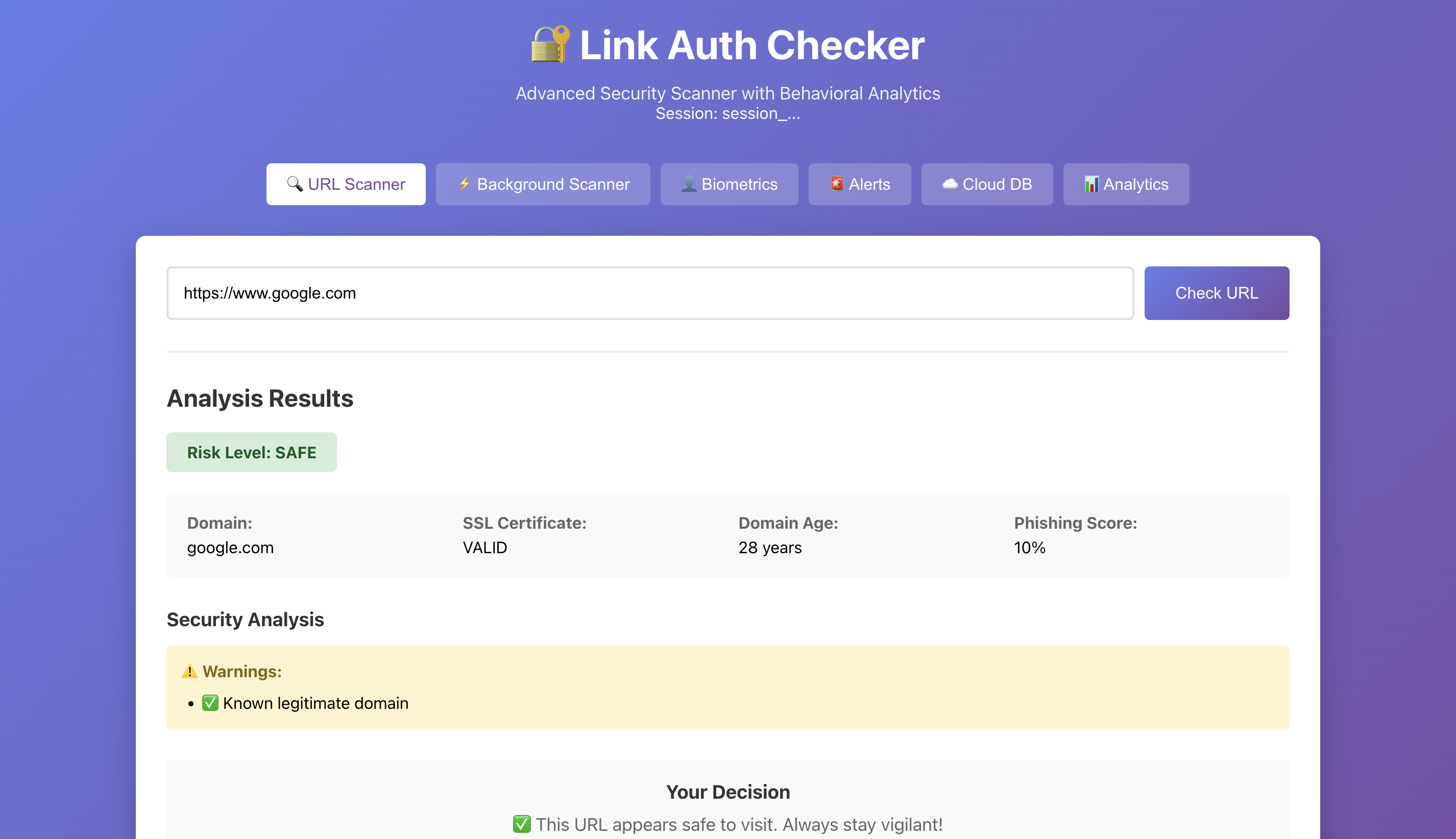The image size is (1456, 839).
Task: Select the Cloud DB tab
Action: coord(987,184)
